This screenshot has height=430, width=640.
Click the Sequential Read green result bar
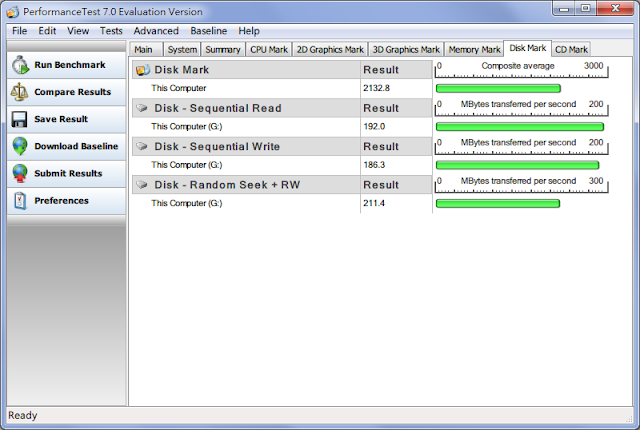520,127
